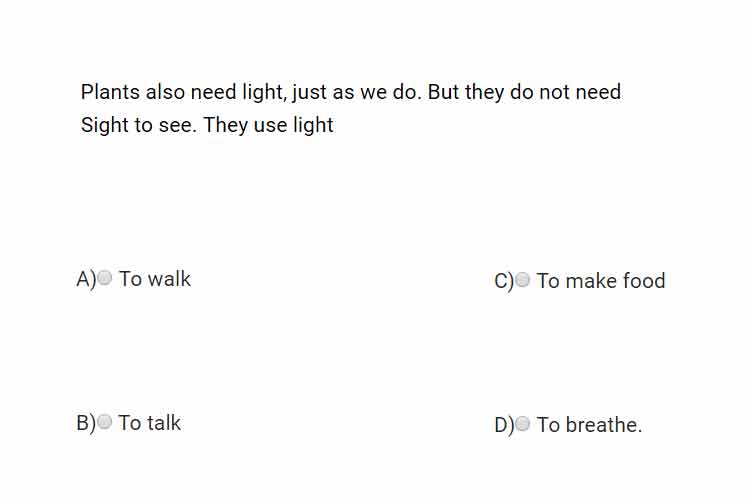Select the radio button for option A
Image resolution: width=750 pixels, height=500 pixels.
point(104,278)
